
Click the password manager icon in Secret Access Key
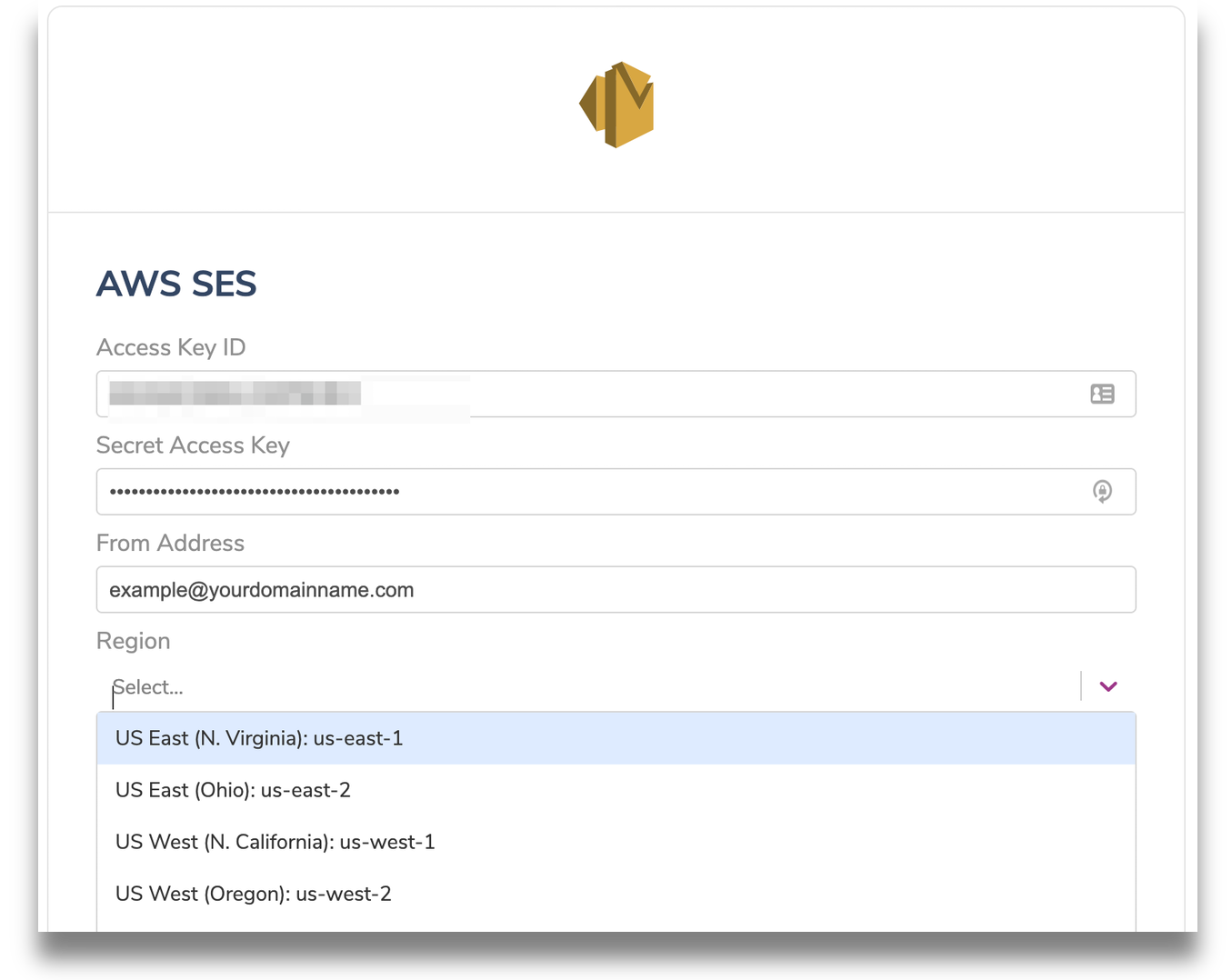point(1102,492)
